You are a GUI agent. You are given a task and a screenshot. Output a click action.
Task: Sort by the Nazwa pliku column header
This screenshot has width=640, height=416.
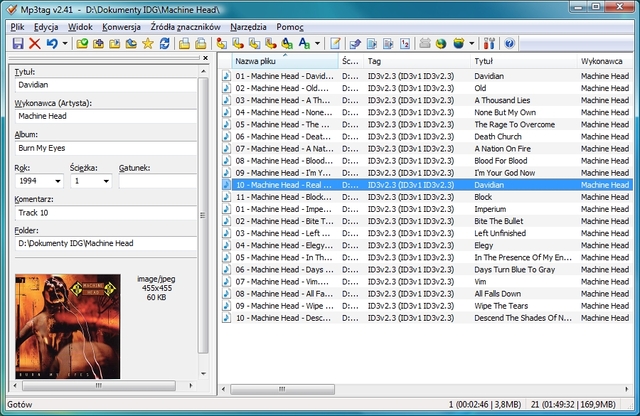pyautogui.click(x=285, y=61)
